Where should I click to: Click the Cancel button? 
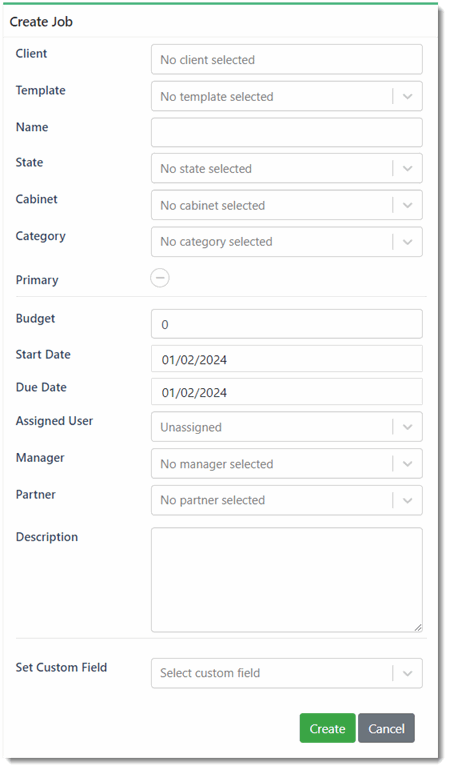(386, 728)
